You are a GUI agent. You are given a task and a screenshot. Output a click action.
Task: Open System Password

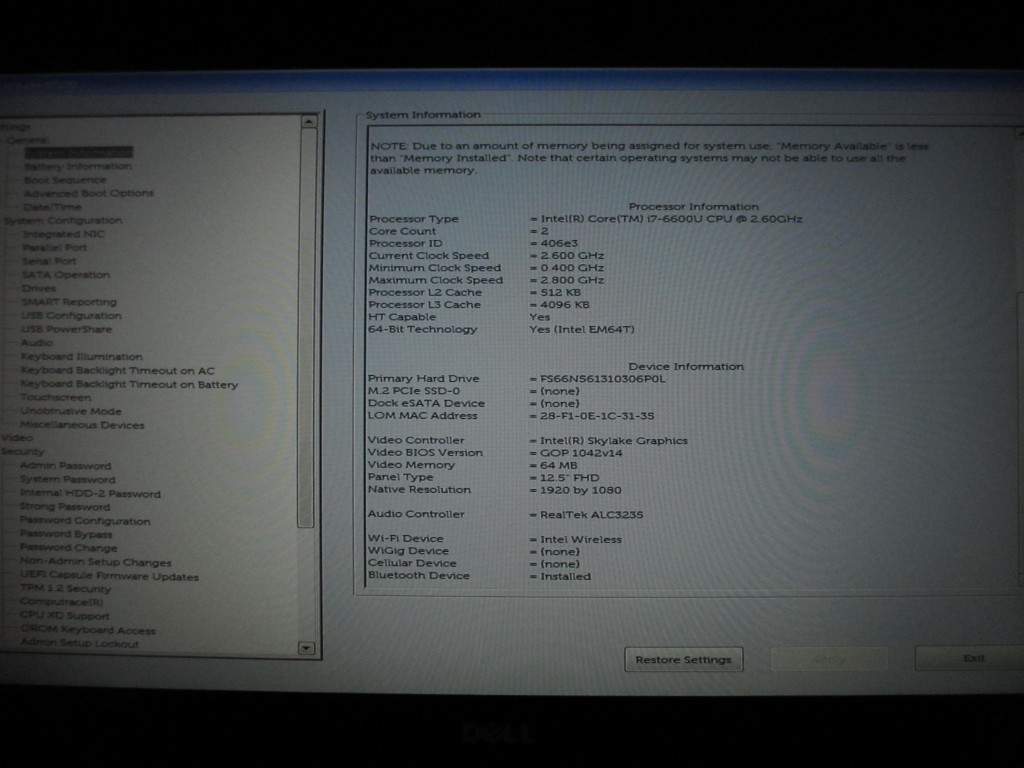pyautogui.click(x=67, y=479)
